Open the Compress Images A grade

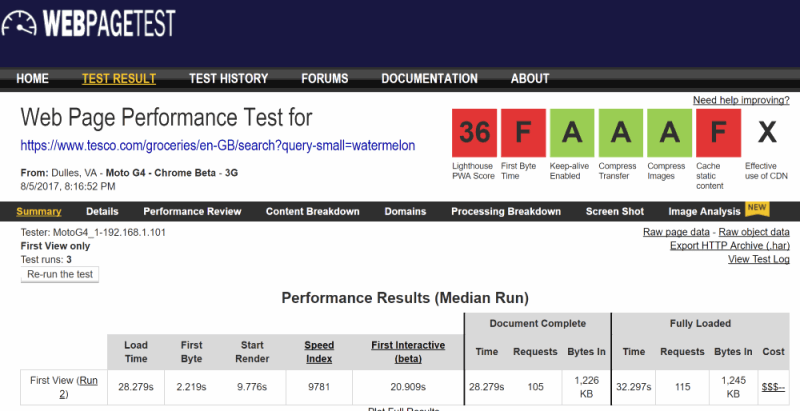tap(669, 133)
